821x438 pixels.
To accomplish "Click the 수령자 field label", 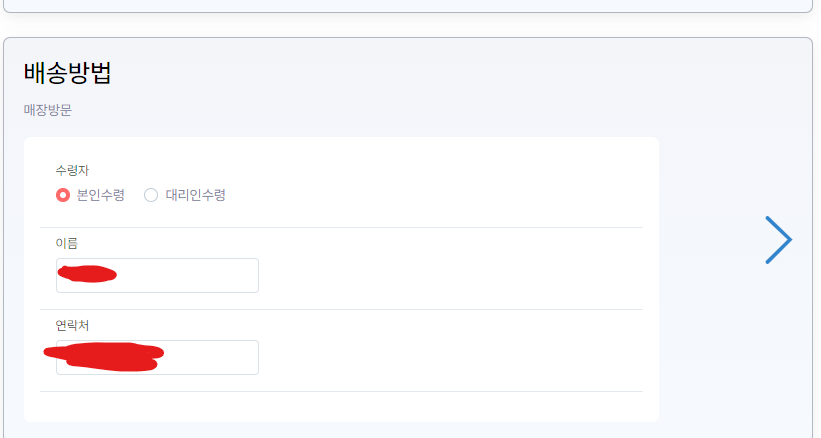I will (x=72, y=170).
